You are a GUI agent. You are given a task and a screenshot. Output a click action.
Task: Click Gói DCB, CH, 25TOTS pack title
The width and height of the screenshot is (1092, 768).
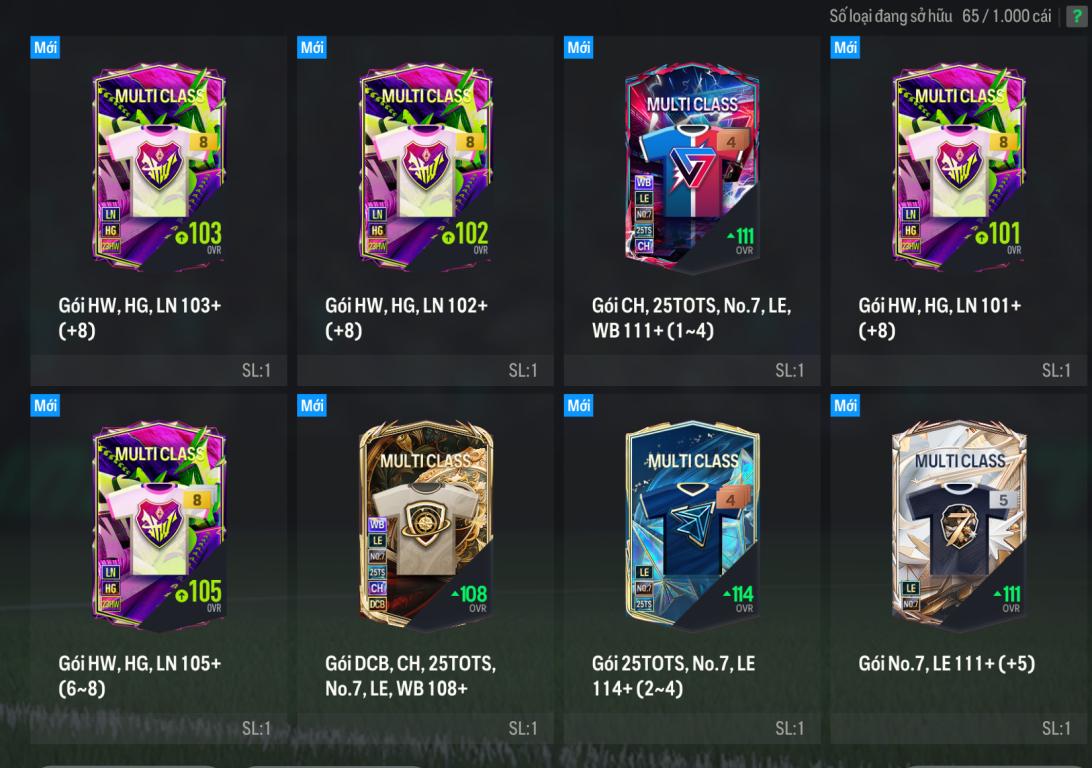tap(411, 675)
